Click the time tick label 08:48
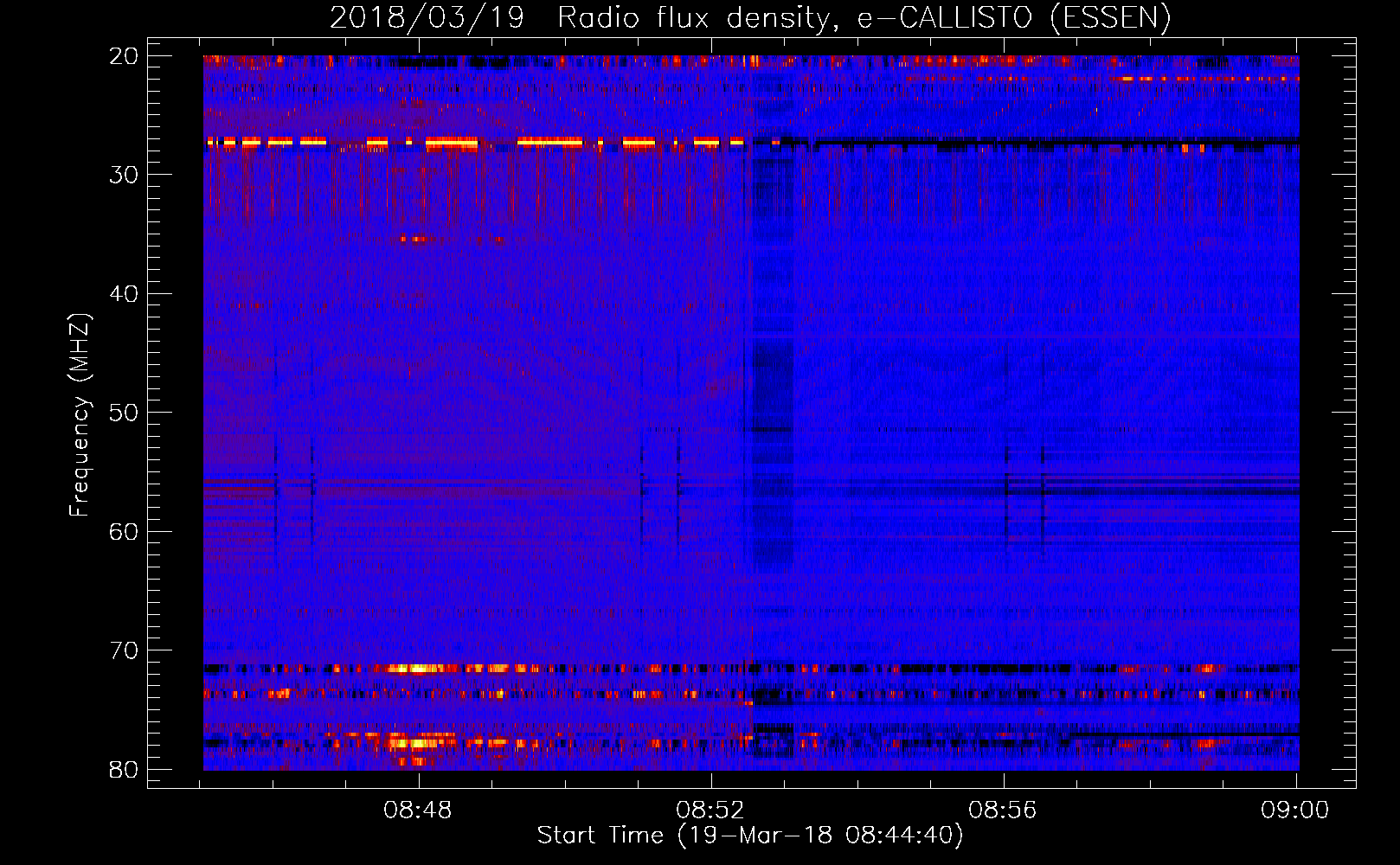1400x865 pixels. 419,811
